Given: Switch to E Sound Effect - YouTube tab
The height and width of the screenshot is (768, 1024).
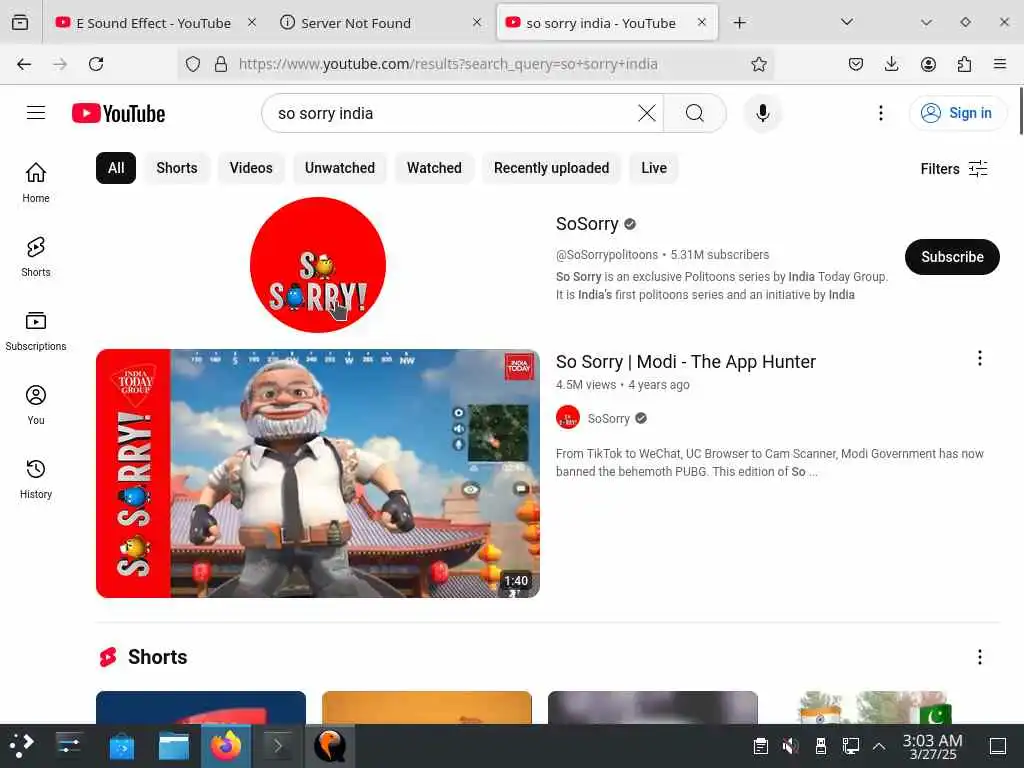Looking at the screenshot, I should click(x=153, y=23).
